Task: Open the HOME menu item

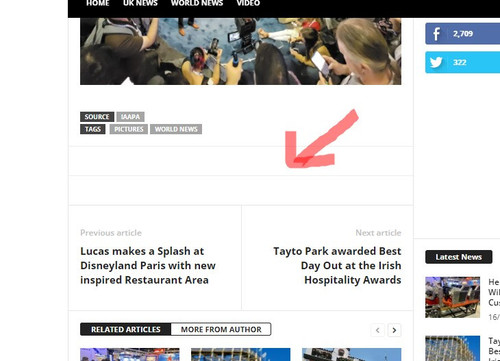Action: click(97, 3)
